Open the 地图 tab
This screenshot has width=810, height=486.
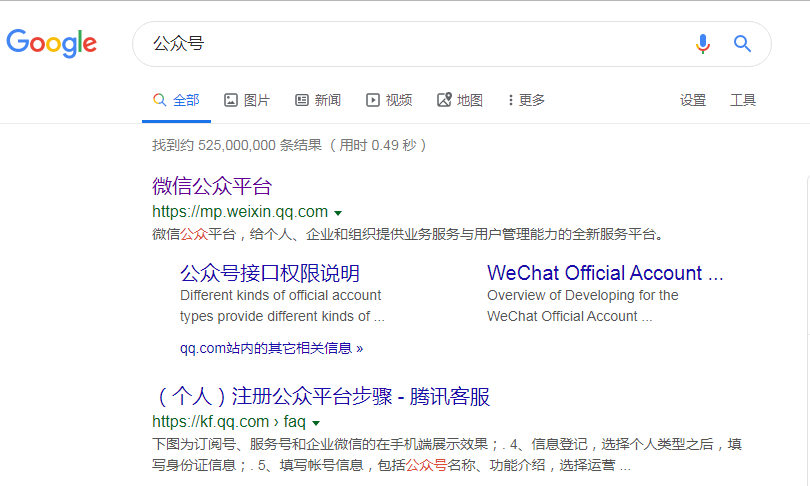click(x=460, y=100)
